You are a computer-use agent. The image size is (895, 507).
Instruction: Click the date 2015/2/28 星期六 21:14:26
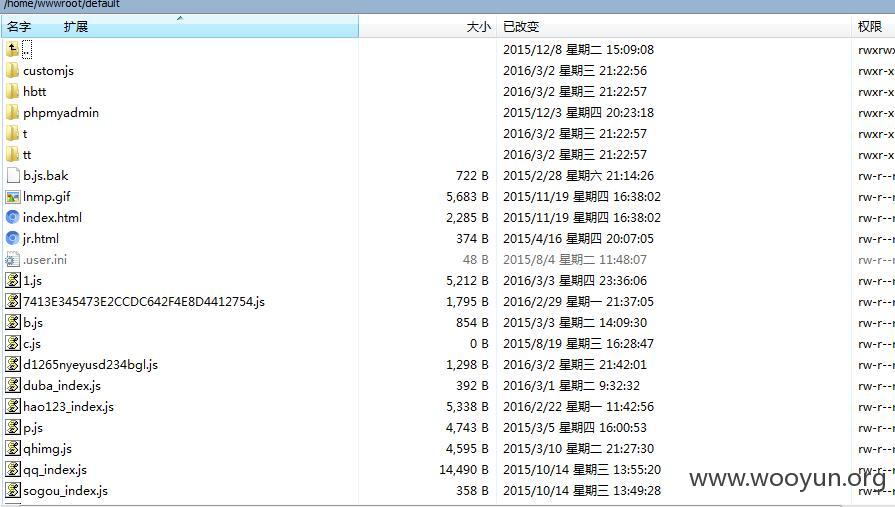(x=578, y=175)
